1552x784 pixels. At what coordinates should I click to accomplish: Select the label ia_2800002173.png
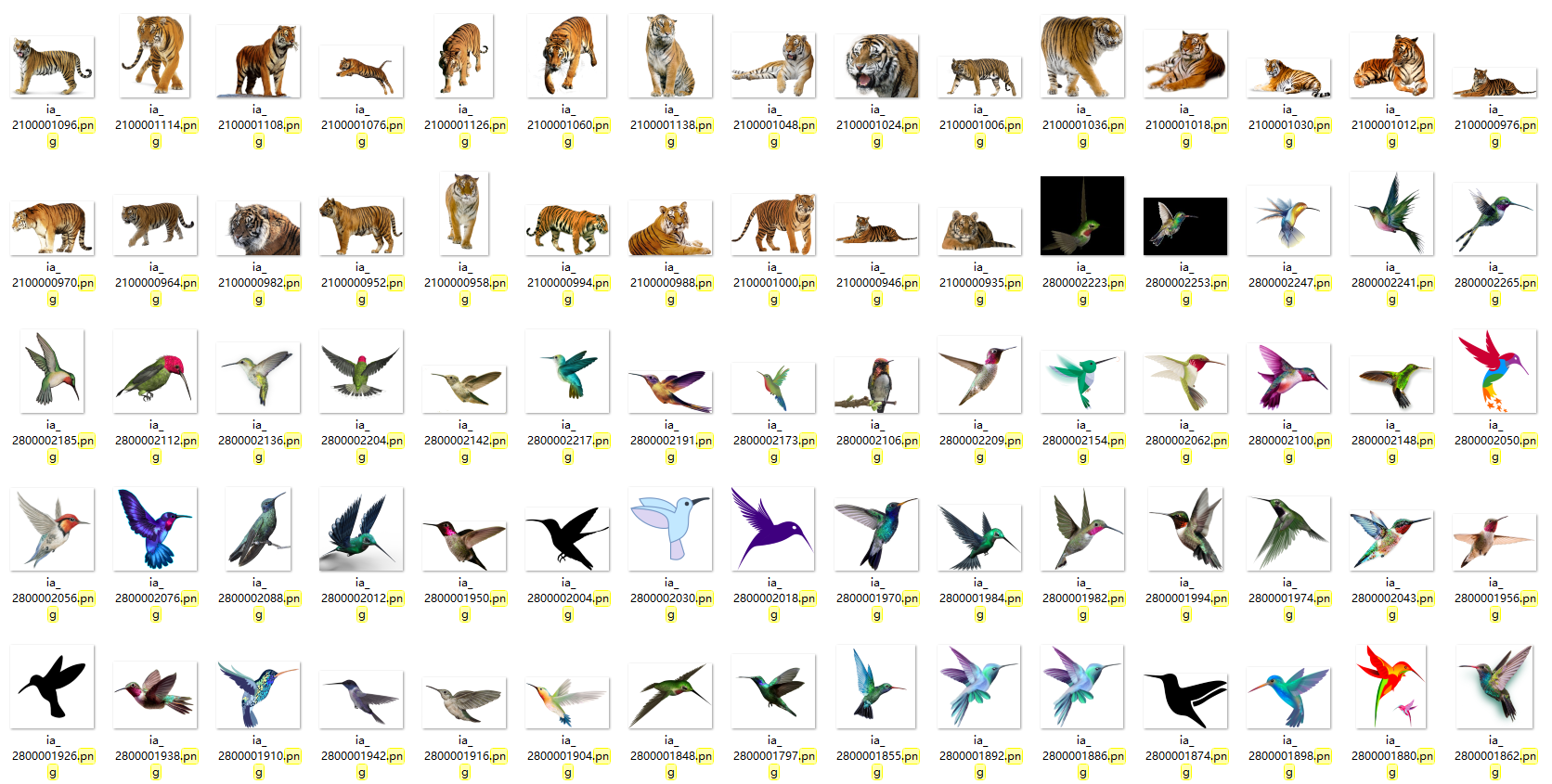click(774, 441)
